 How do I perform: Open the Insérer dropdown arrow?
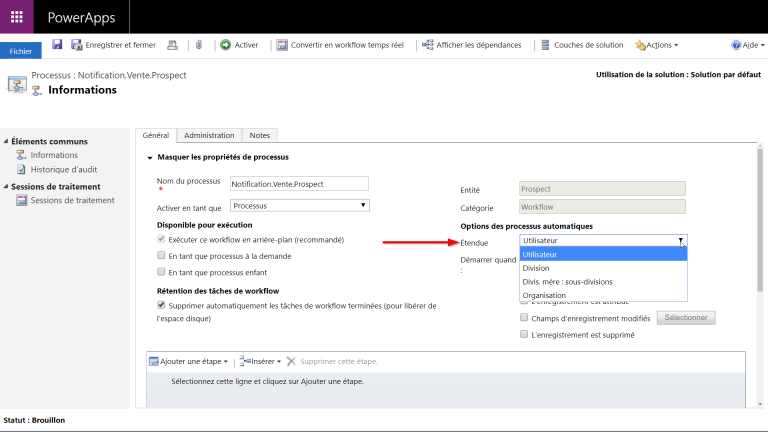click(x=279, y=362)
